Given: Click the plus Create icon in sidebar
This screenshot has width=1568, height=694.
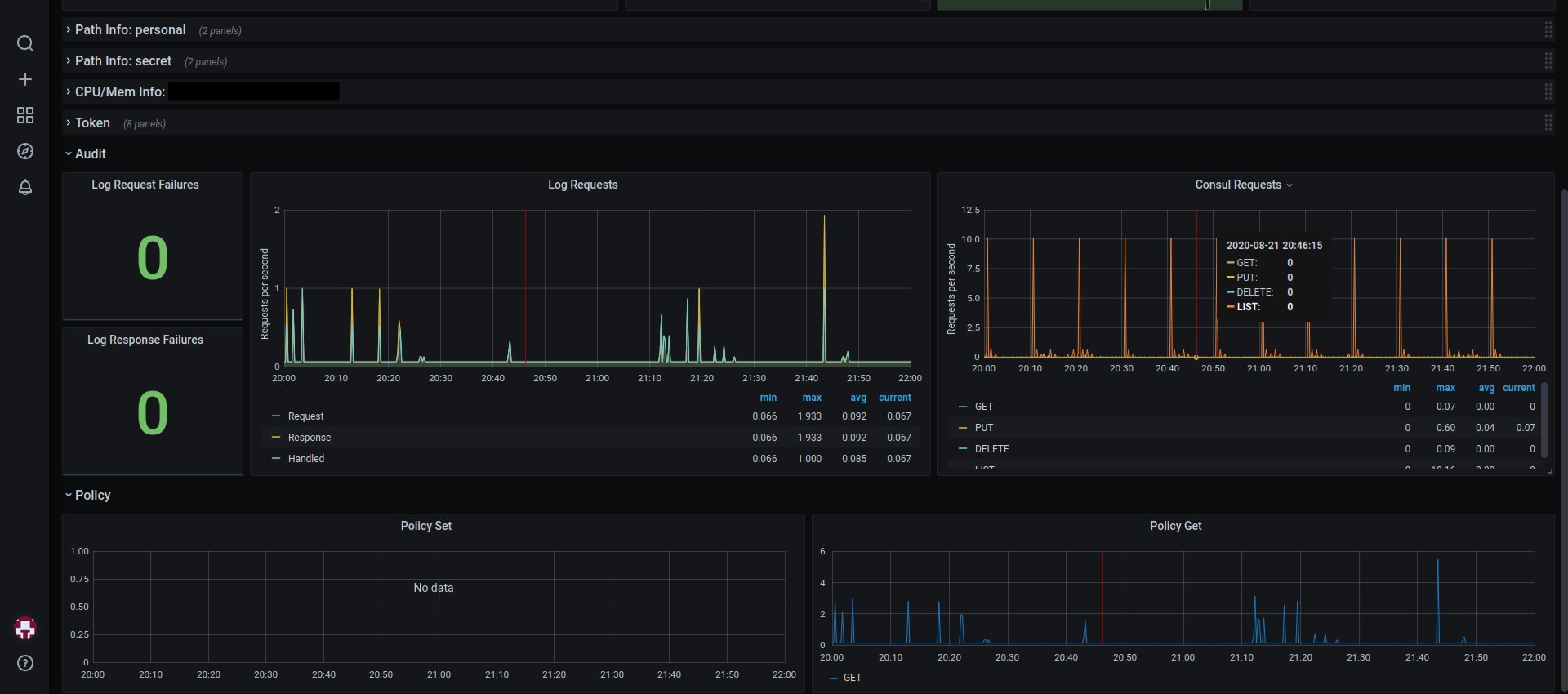Looking at the screenshot, I should (25, 79).
